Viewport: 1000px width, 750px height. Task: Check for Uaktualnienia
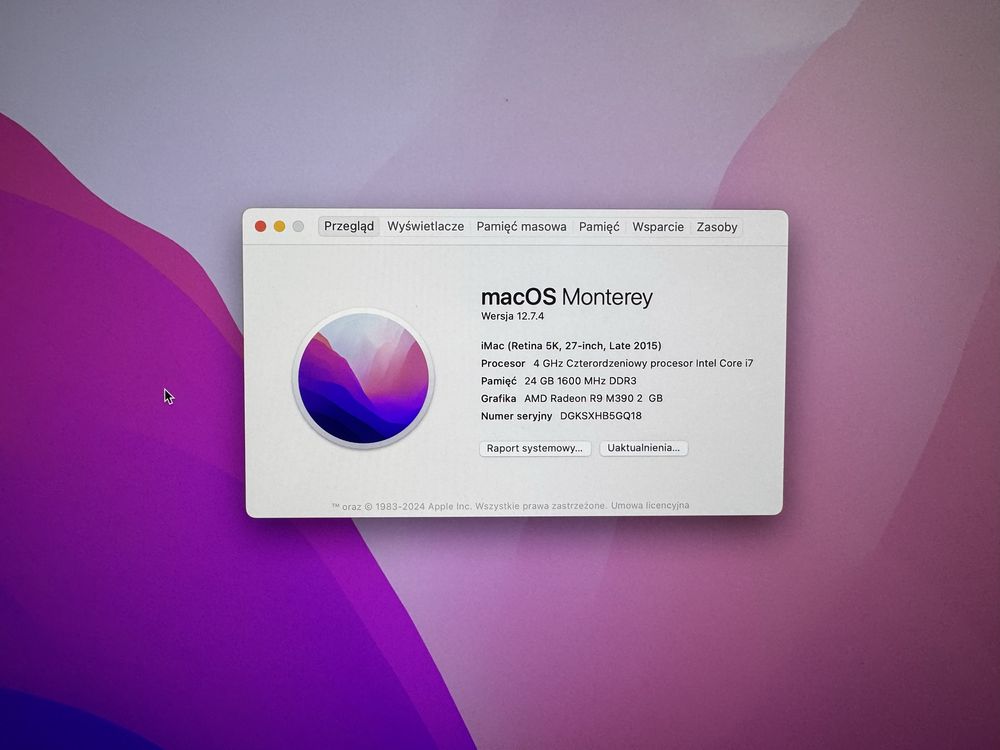click(x=643, y=448)
